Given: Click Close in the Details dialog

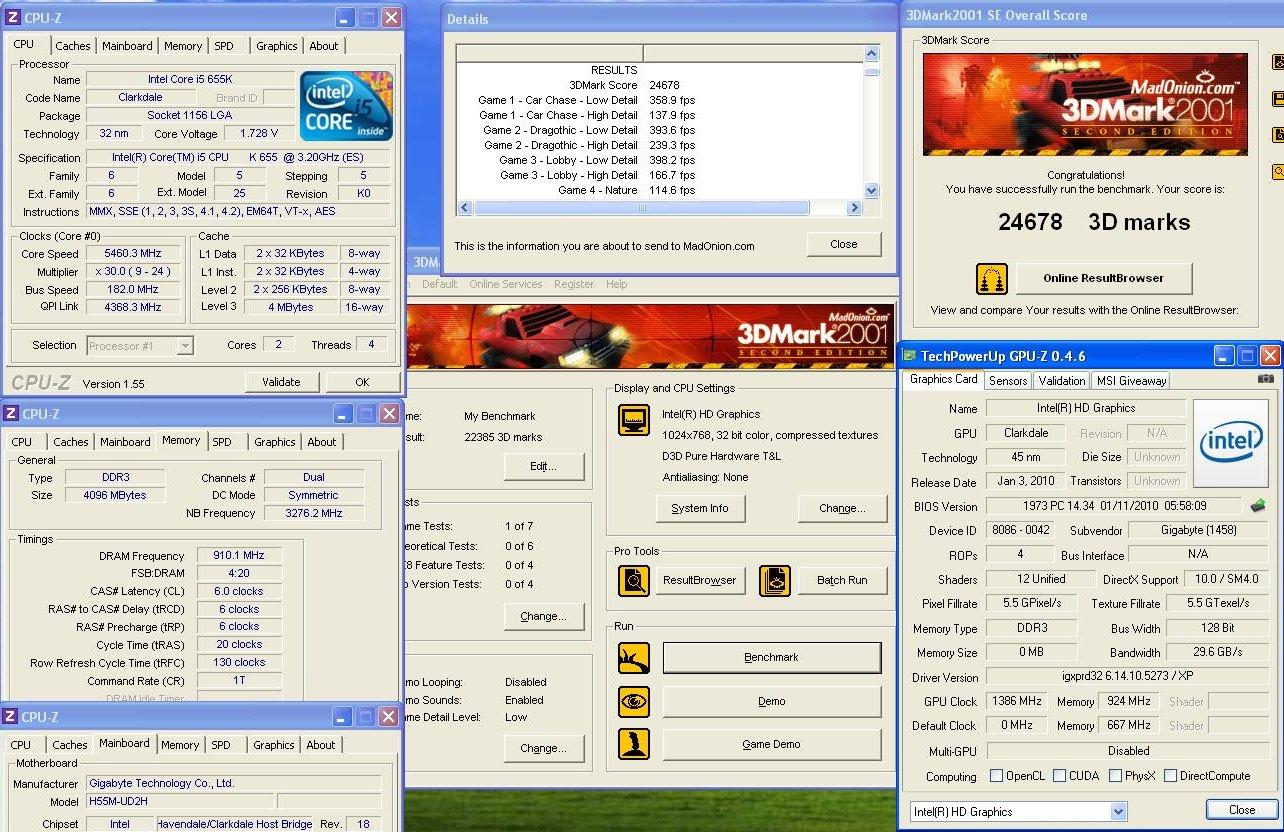Looking at the screenshot, I should tap(844, 244).
